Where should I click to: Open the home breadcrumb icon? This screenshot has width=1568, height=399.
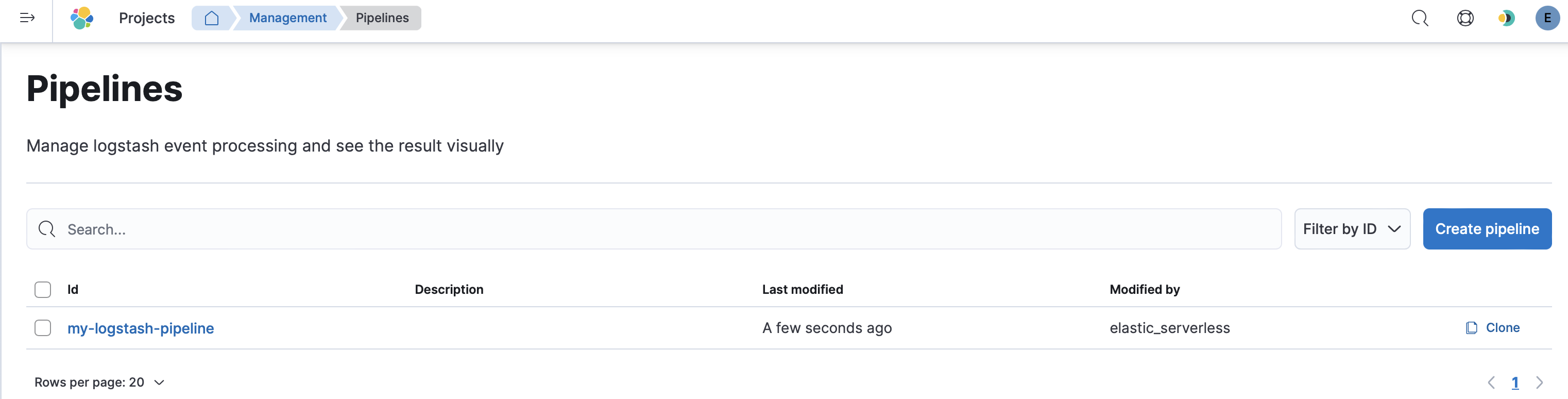pyautogui.click(x=212, y=18)
